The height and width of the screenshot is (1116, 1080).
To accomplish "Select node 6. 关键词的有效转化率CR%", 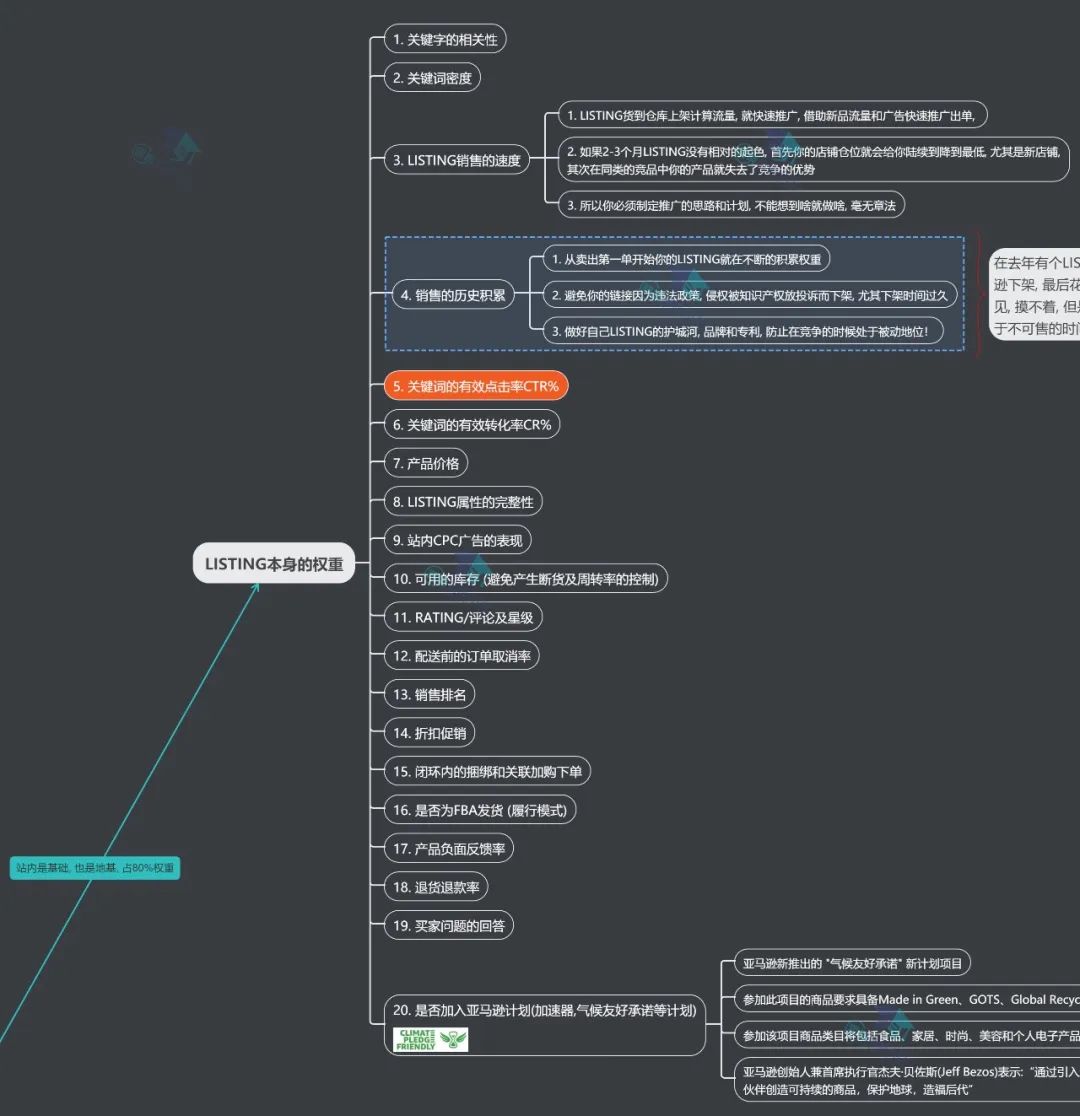I will click(x=472, y=424).
